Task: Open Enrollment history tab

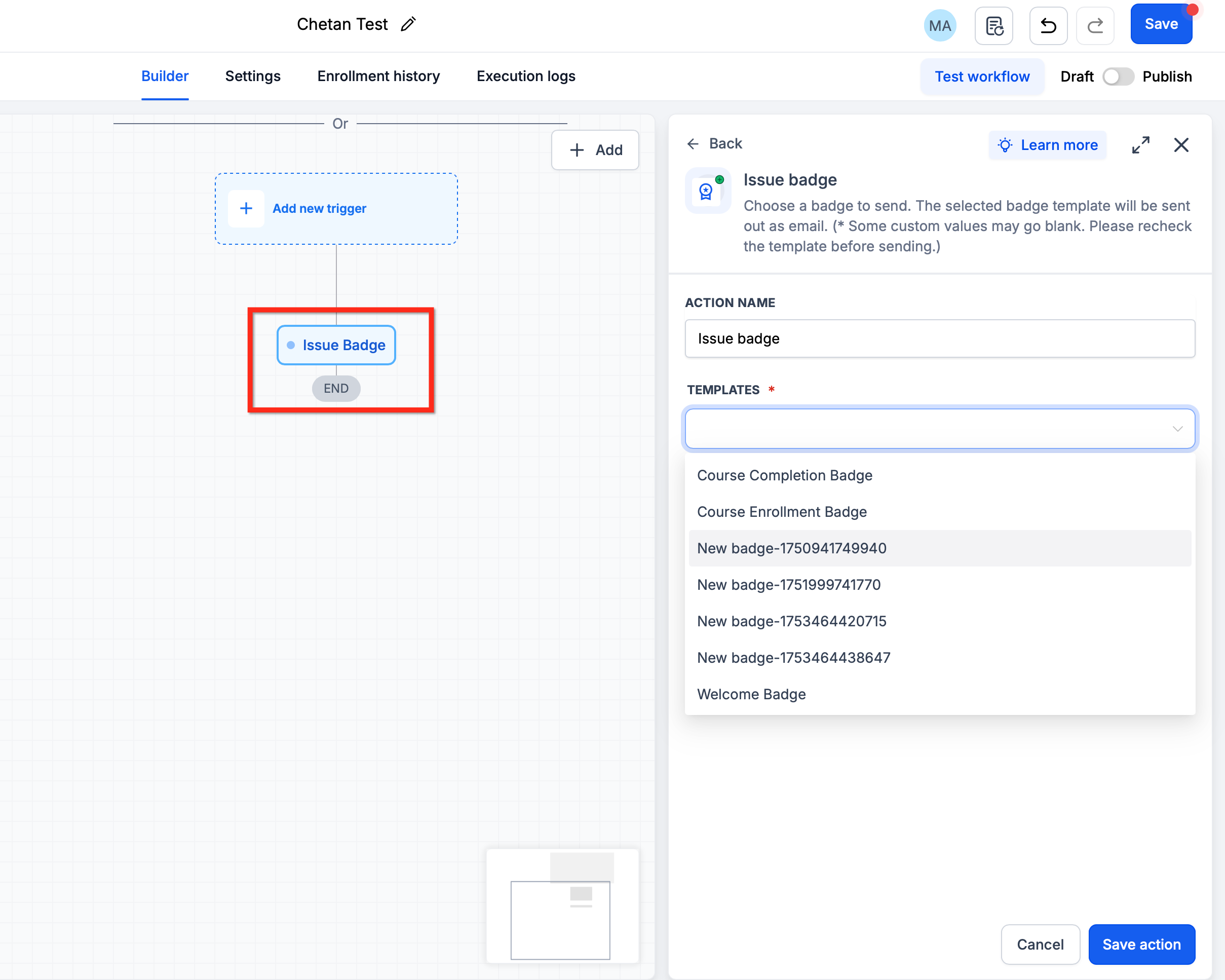Action: click(378, 76)
